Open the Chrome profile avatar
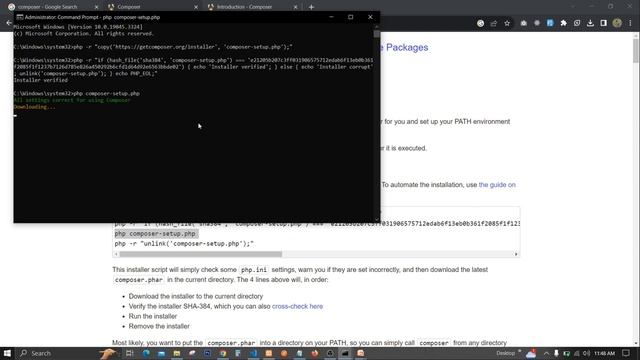 pyautogui.click(x=617, y=23)
